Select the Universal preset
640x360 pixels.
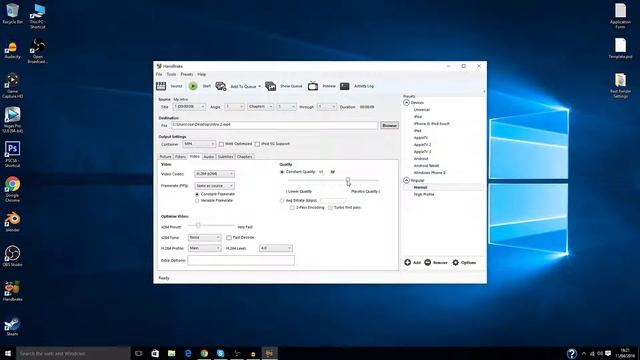[422, 110]
